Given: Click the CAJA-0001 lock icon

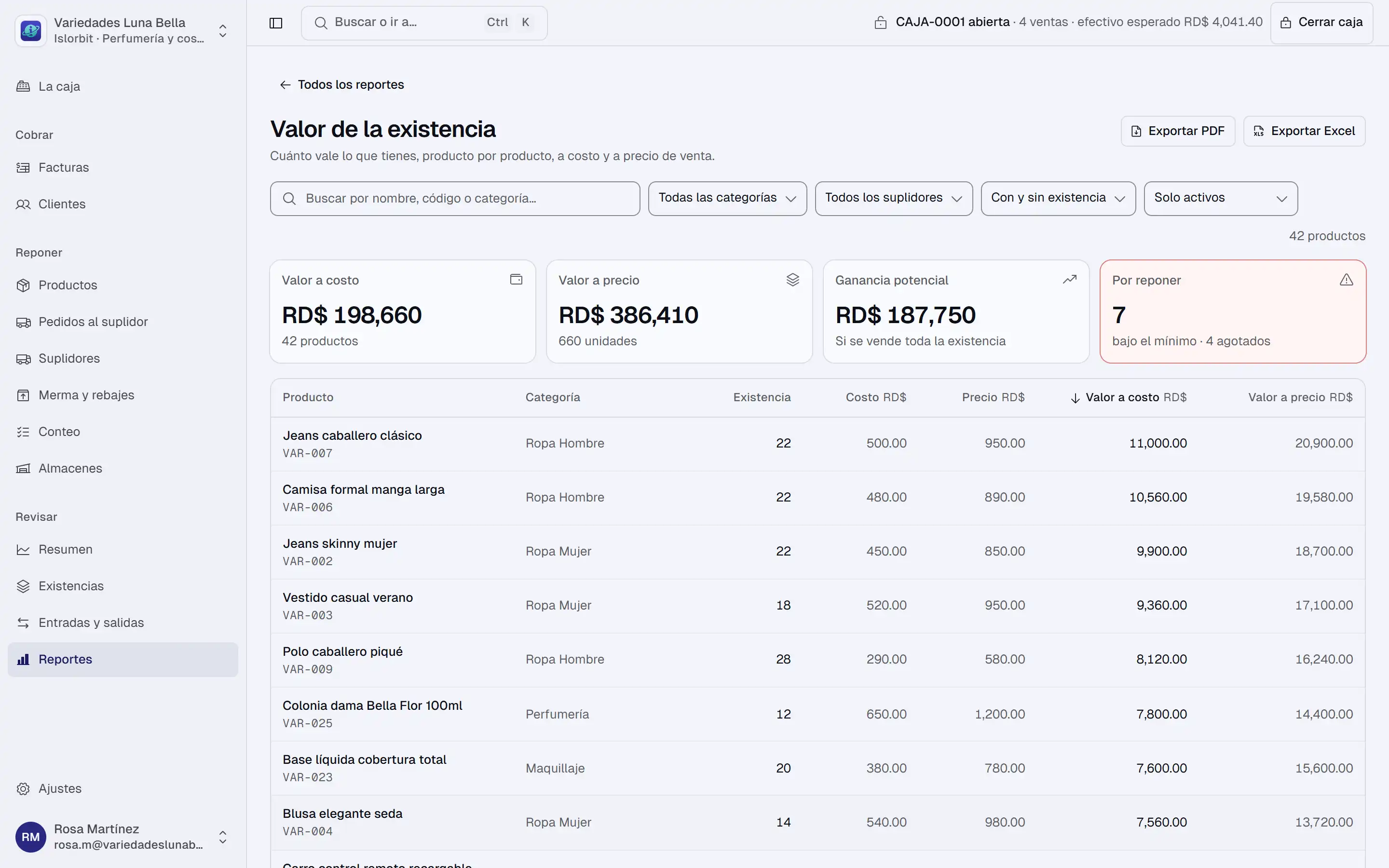Looking at the screenshot, I should click(880, 22).
